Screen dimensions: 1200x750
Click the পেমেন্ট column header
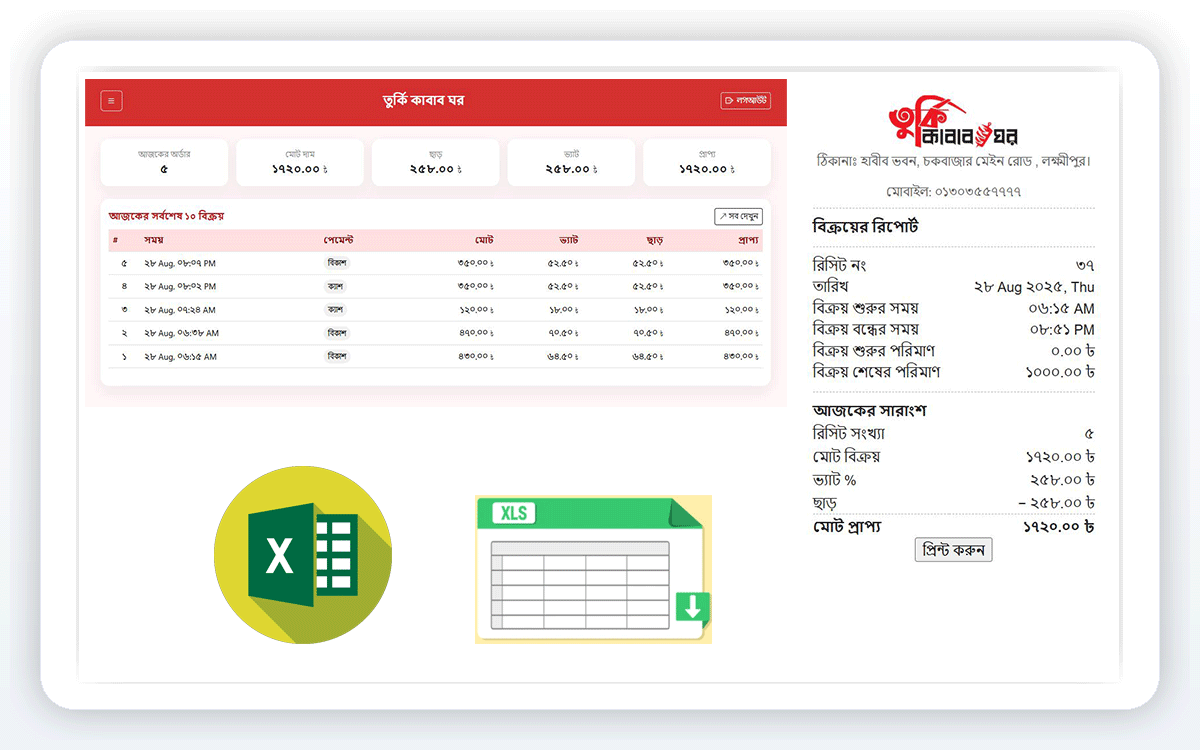pos(338,241)
